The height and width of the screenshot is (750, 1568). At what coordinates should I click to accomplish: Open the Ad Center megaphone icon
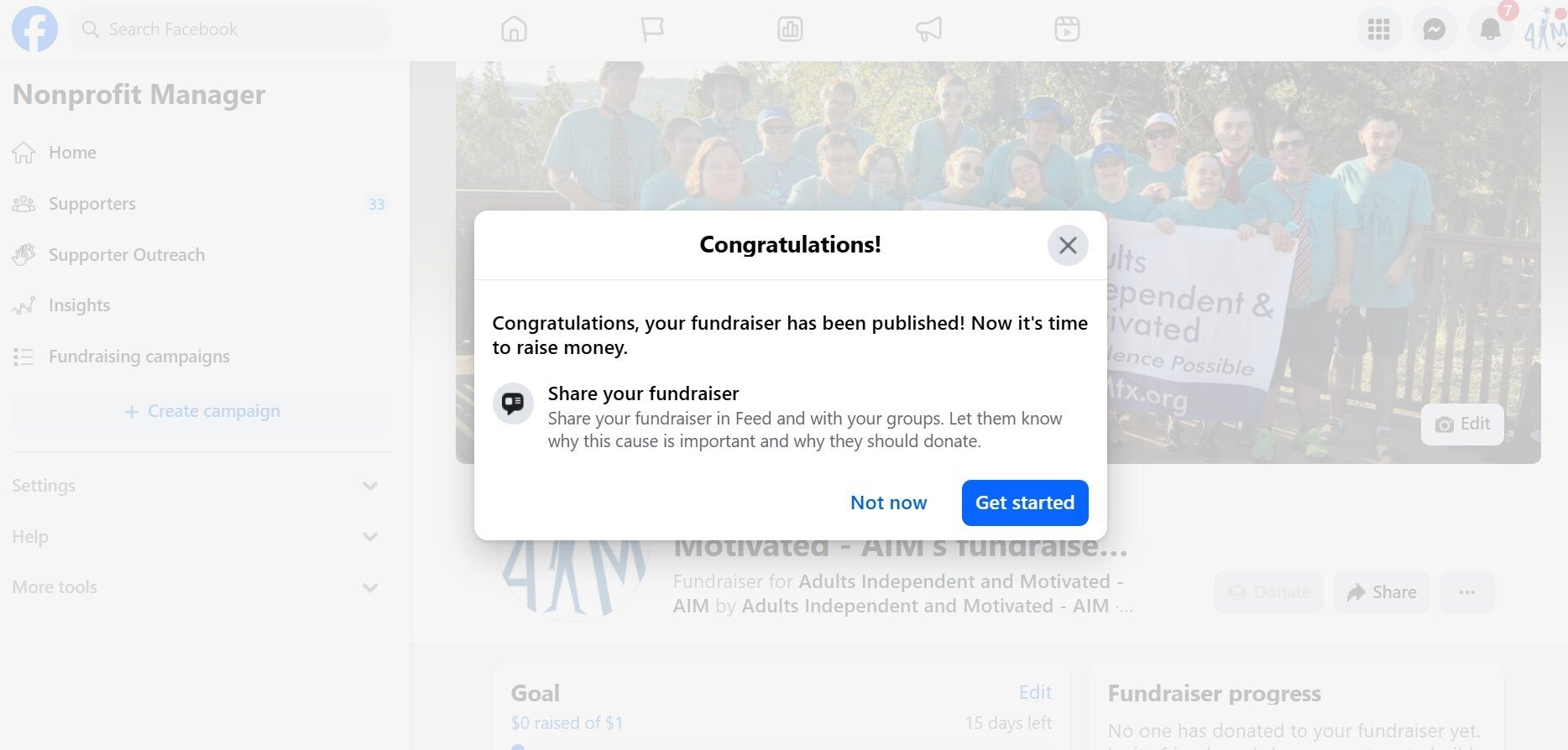(928, 29)
